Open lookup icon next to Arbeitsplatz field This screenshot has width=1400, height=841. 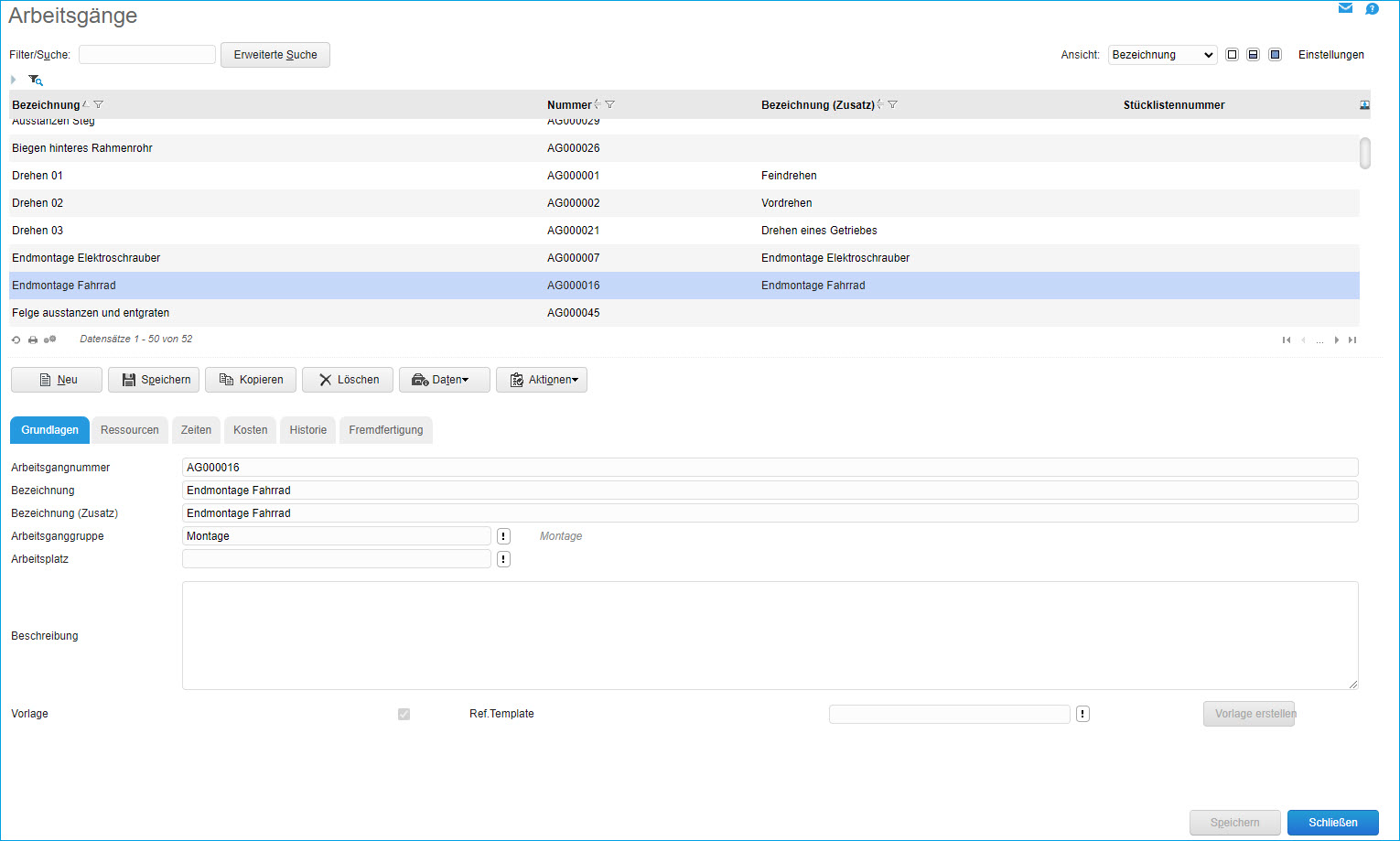(503, 559)
